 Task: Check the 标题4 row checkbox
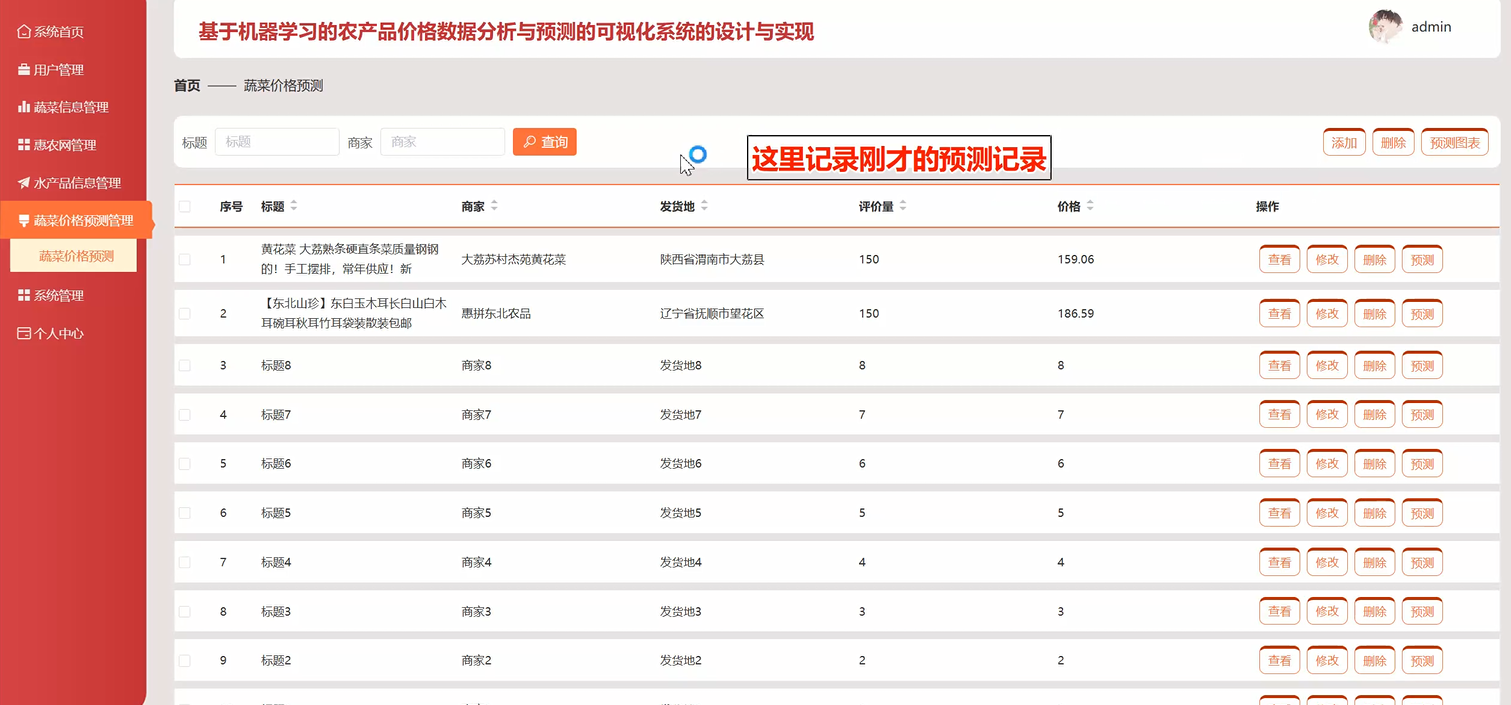[184, 562]
